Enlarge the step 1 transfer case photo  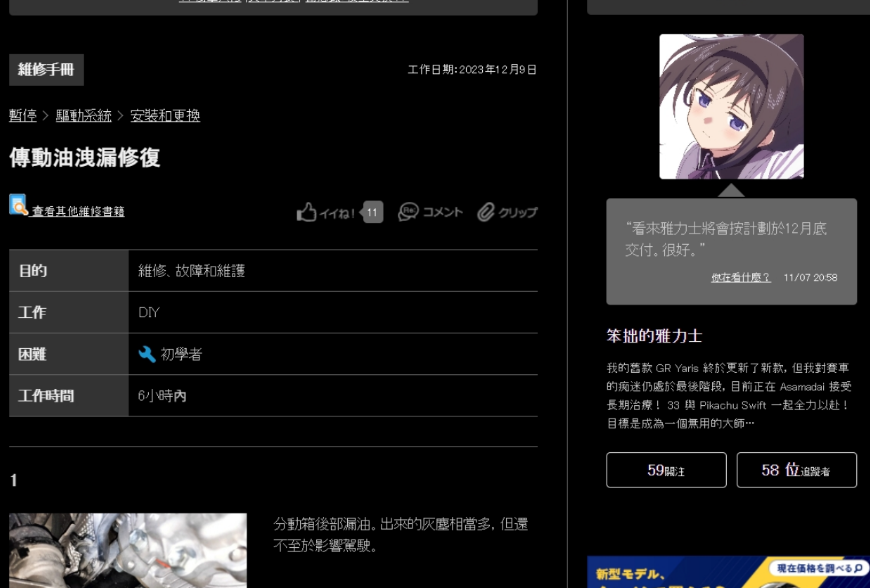click(x=128, y=550)
